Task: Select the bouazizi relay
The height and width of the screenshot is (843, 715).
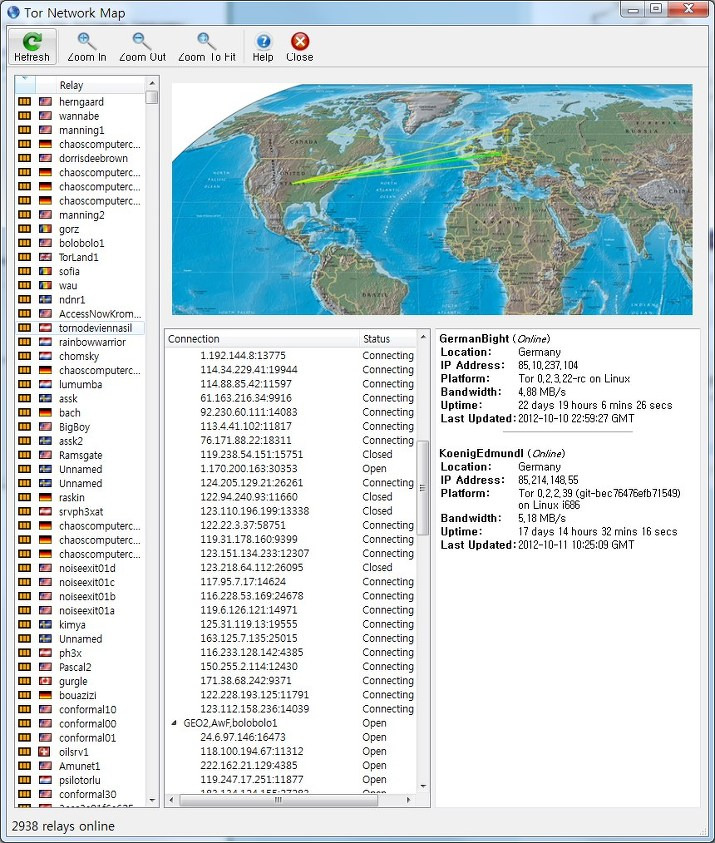Action: [x=78, y=696]
